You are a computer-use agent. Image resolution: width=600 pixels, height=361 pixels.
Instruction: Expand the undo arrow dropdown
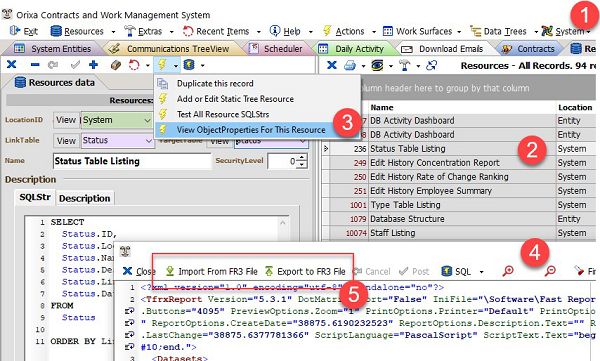click(x=148, y=65)
